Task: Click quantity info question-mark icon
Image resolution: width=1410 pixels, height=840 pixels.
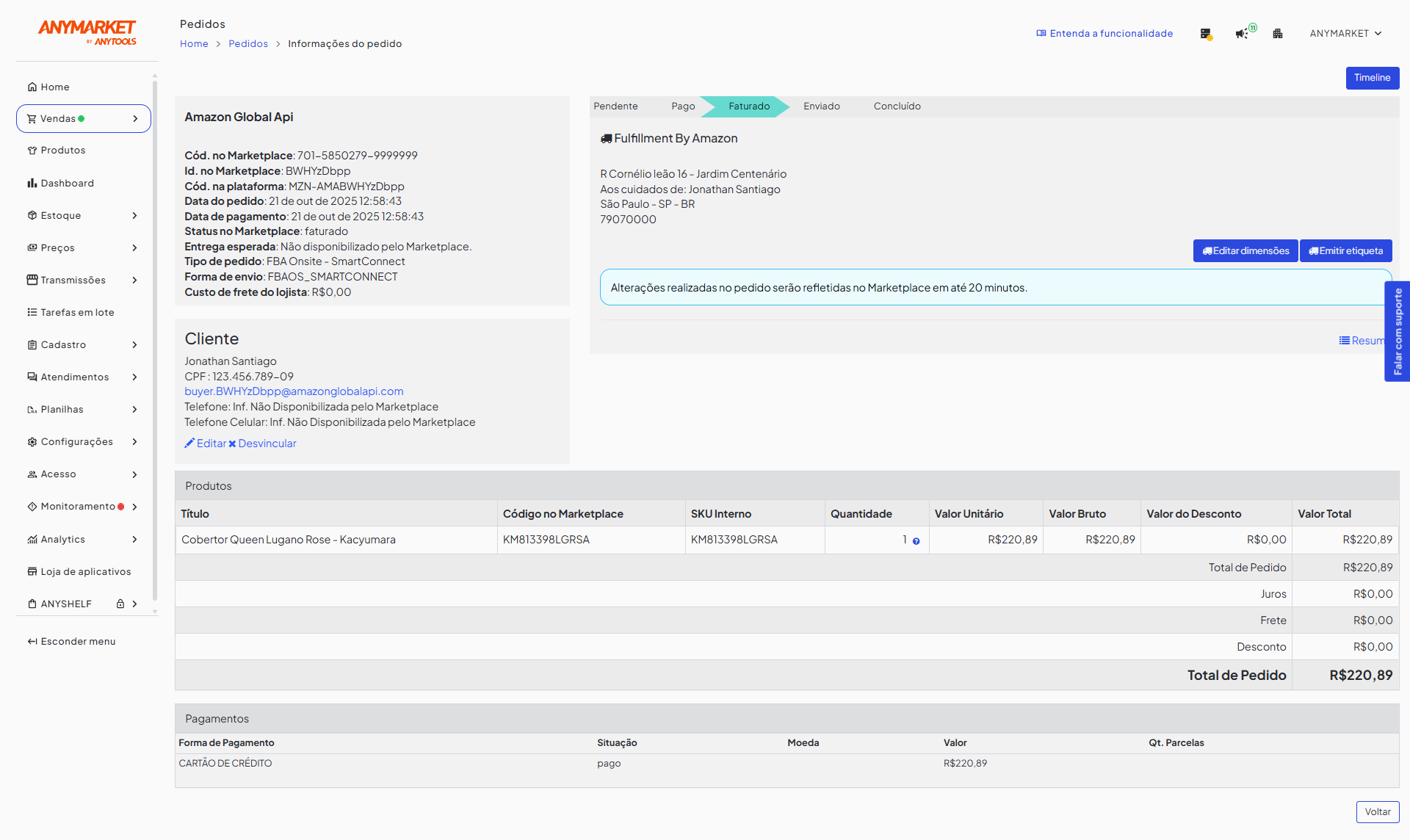Action: (x=916, y=541)
